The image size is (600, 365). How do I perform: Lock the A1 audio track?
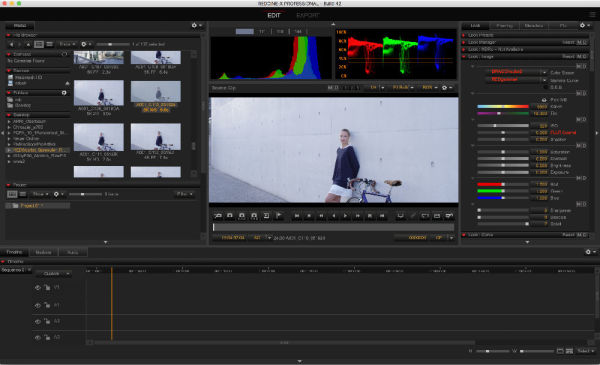pos(47,305)
